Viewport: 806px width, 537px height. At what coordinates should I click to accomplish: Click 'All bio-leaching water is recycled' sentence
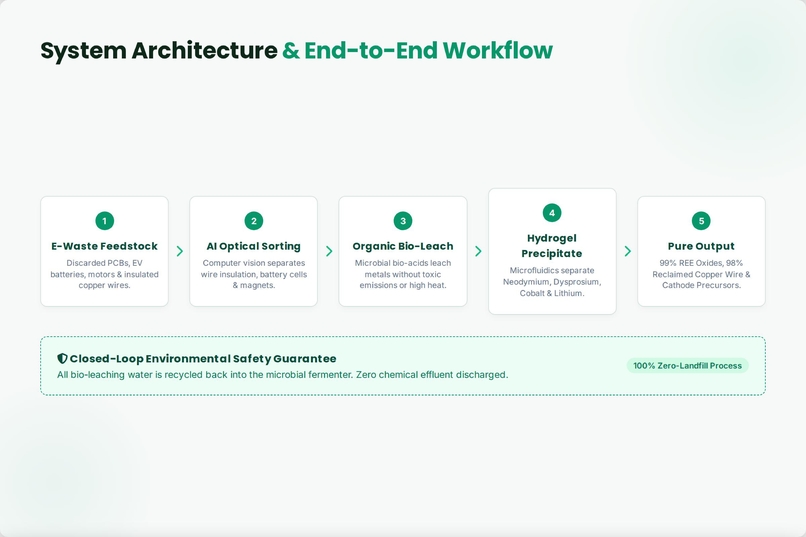(x=282, y=375)
